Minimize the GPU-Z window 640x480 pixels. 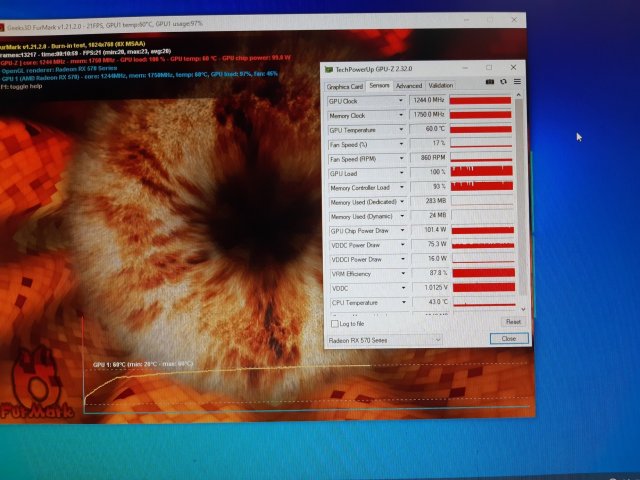pyautogui.click(x=466, y=68)
